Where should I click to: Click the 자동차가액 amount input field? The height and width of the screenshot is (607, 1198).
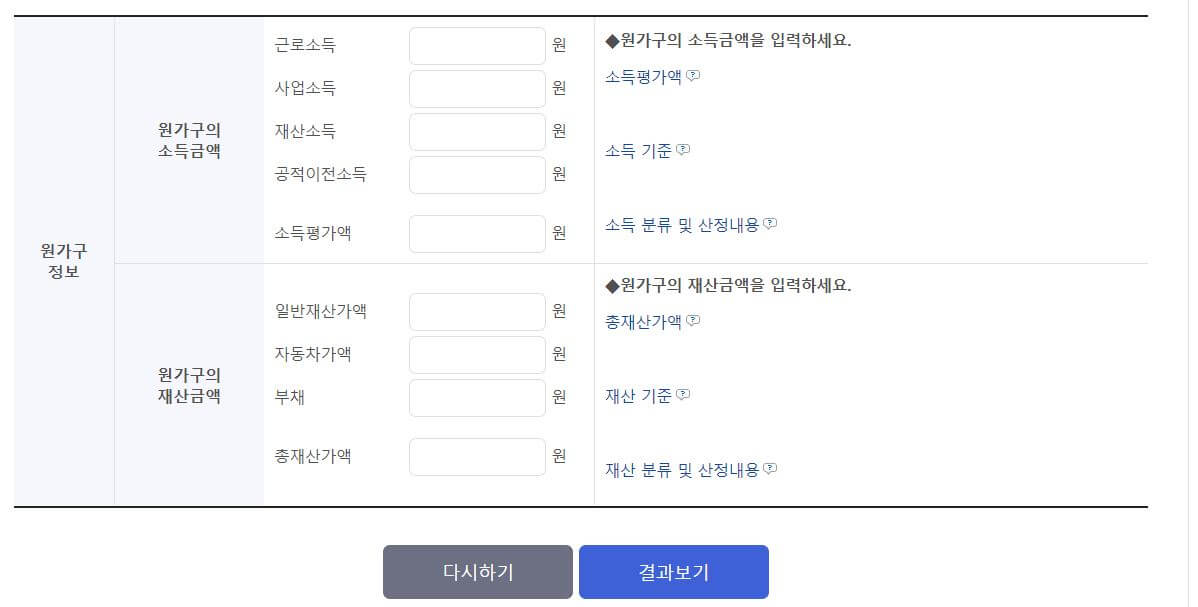(477, 354)
